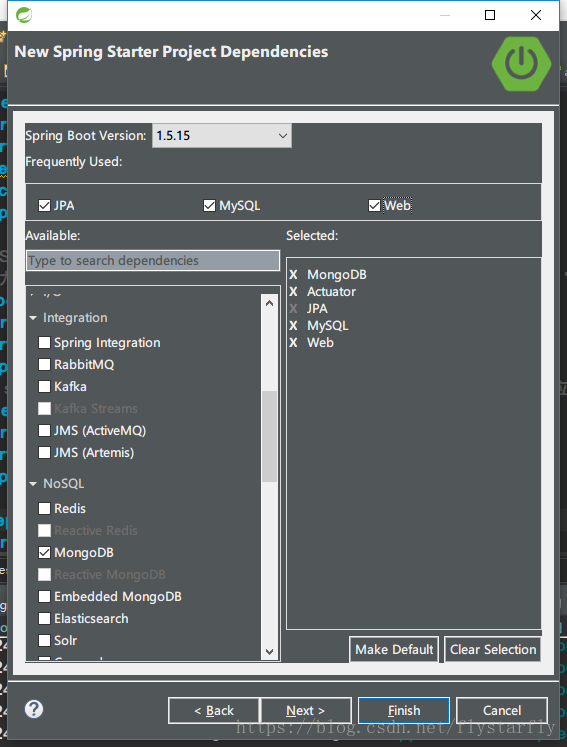The image size is (567, 747).
Task: Select MySQL text in Selected list
Action: [x=328, y=326]
